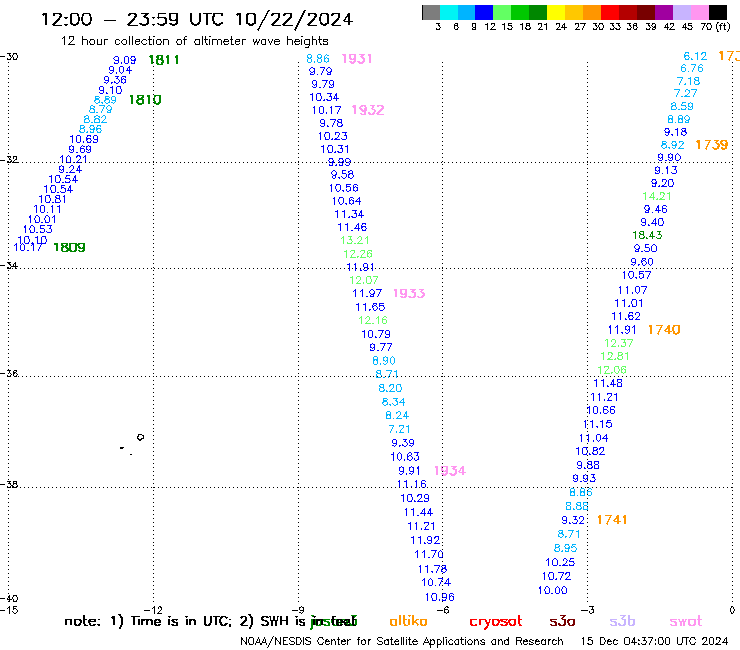Select the wave height value 12.26
Viewport: 740px width, 650px height.
click(x=358, y=254)
